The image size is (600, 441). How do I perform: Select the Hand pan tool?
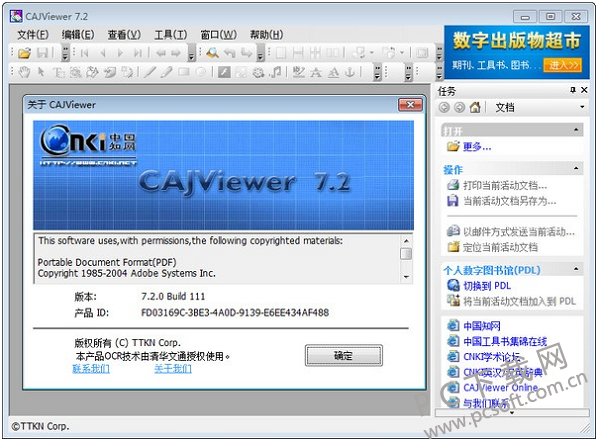(24, 72)
